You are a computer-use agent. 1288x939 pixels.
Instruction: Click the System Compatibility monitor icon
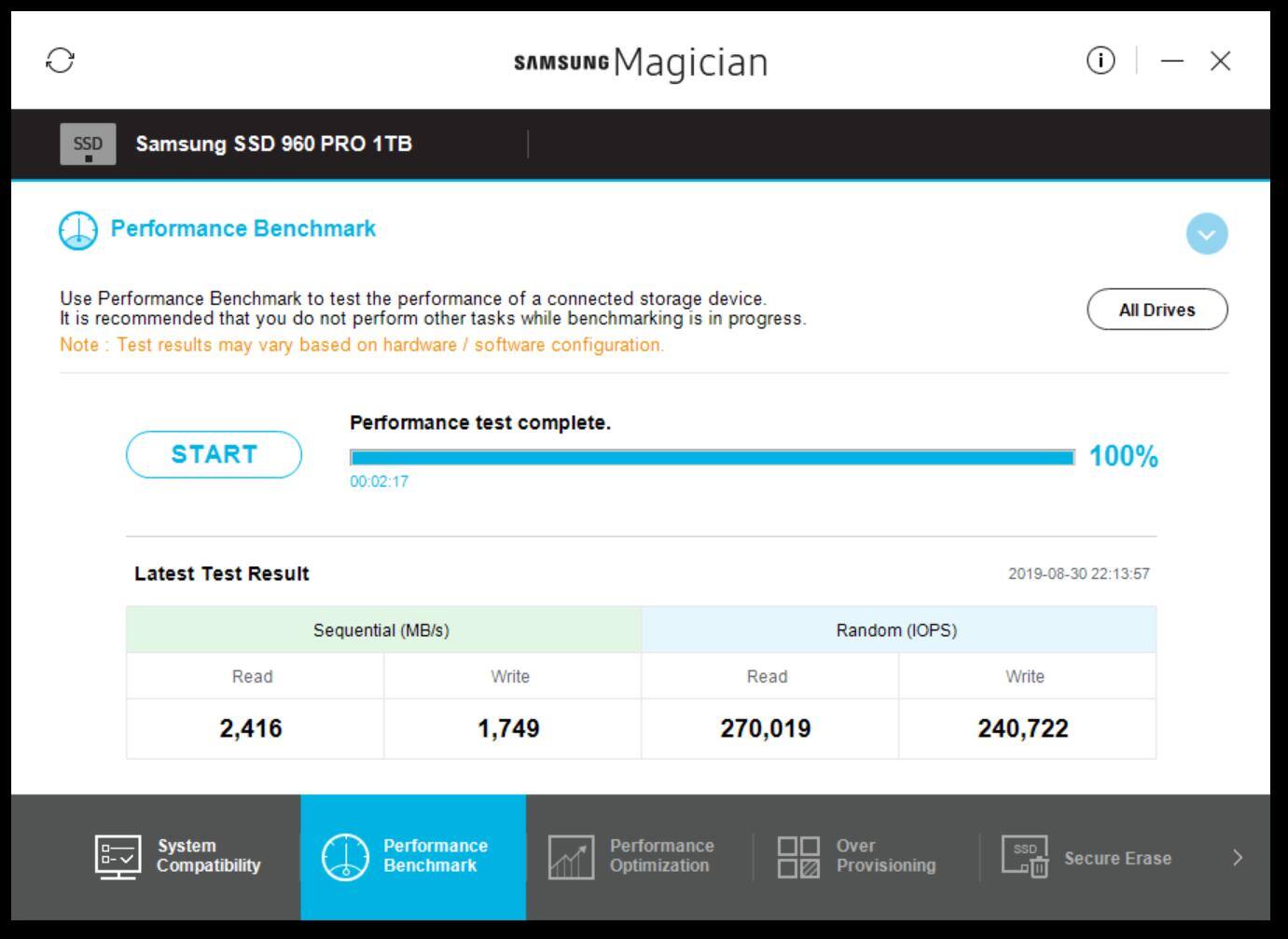(x=118, y=856)
